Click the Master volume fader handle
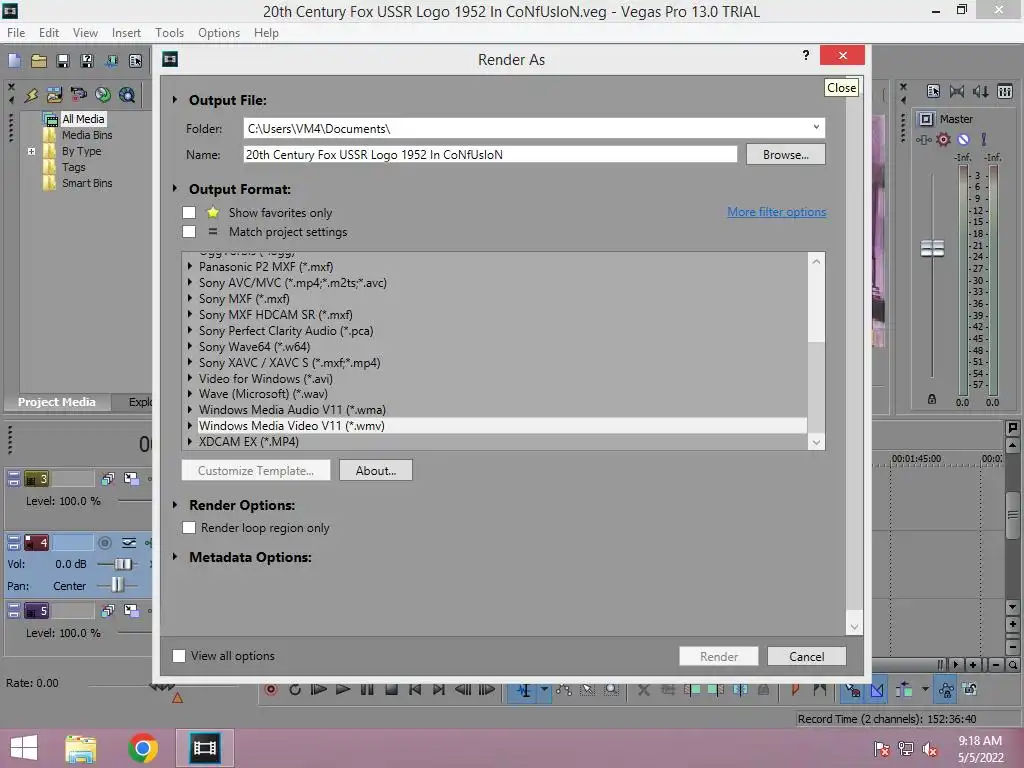Image resolution: width=1024 pixels, height=768 pixels. pos(932,248)
